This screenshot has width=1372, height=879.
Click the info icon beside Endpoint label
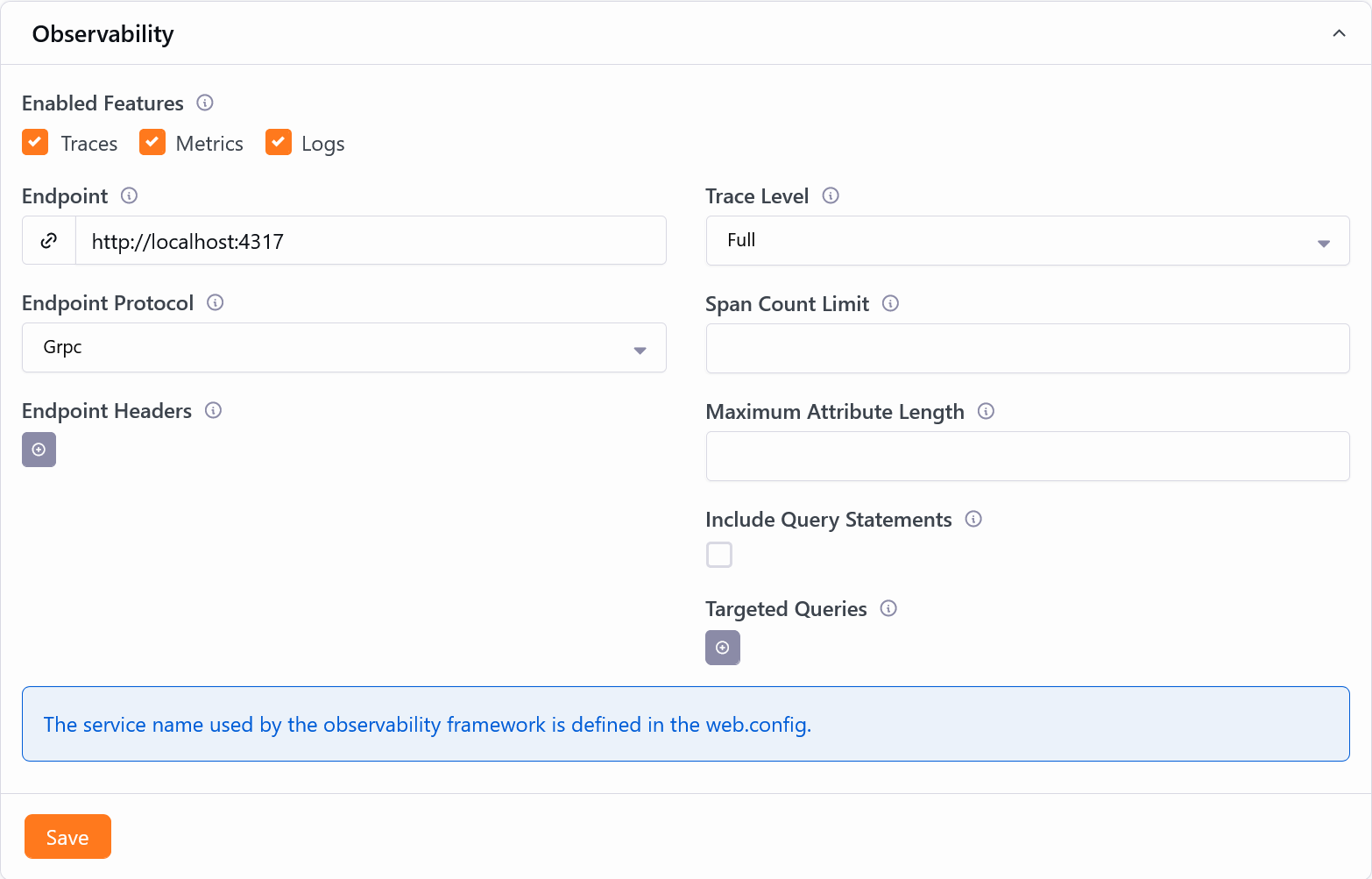(x=129, y=195)
